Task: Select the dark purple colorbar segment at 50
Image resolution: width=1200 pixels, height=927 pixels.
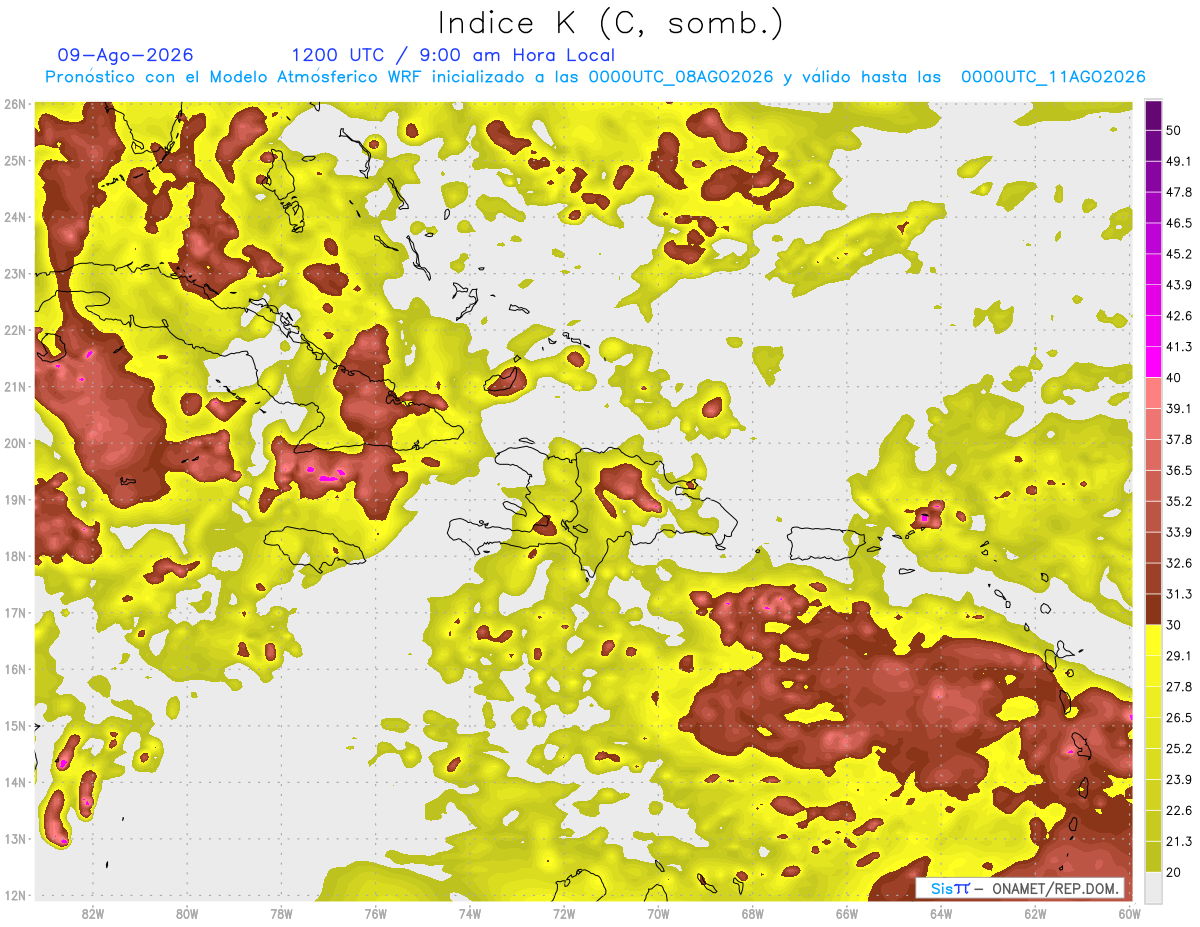Action: pos(1153,114)
